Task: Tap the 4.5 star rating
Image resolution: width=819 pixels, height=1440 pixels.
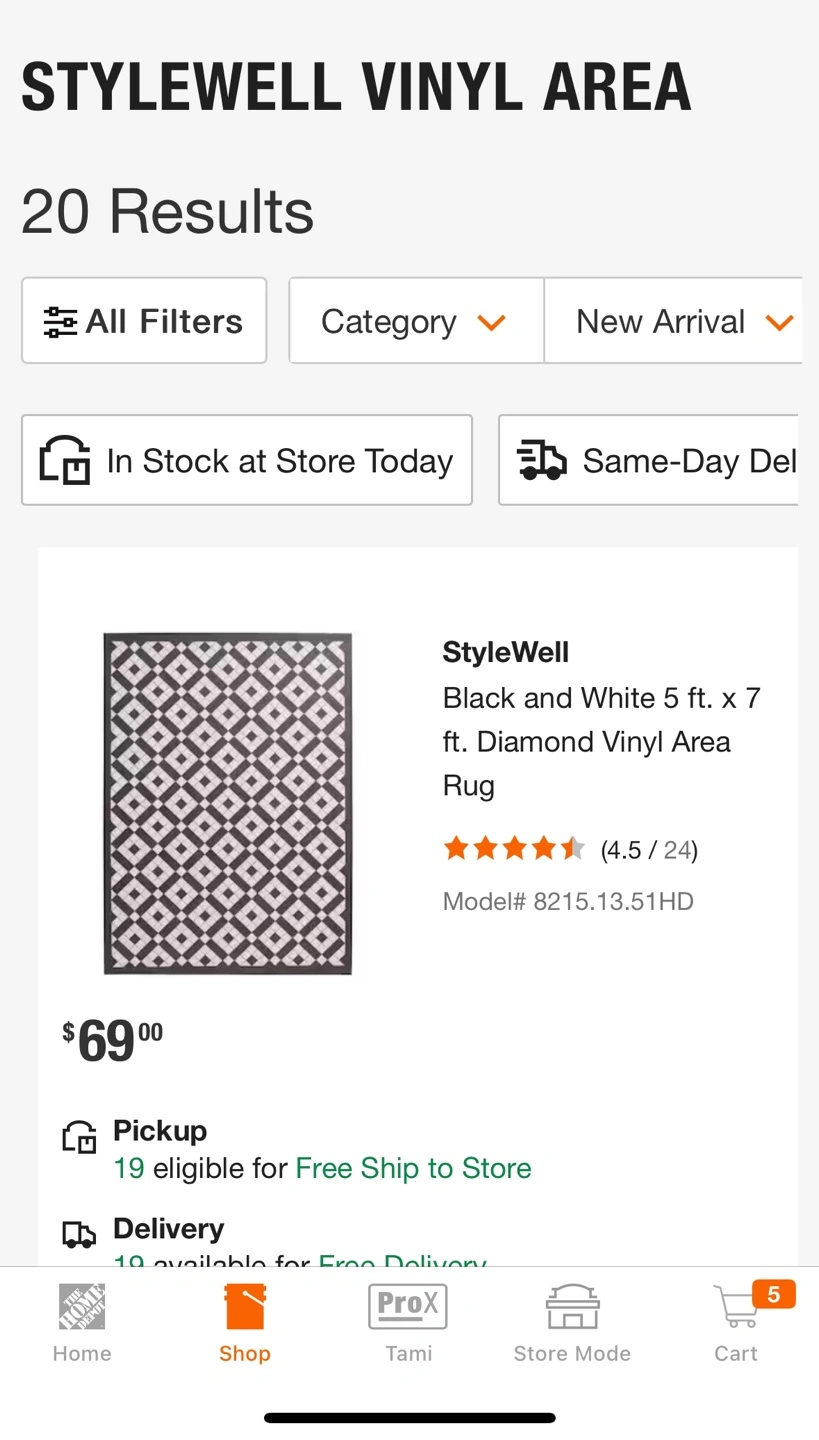Action: [514, 850]
